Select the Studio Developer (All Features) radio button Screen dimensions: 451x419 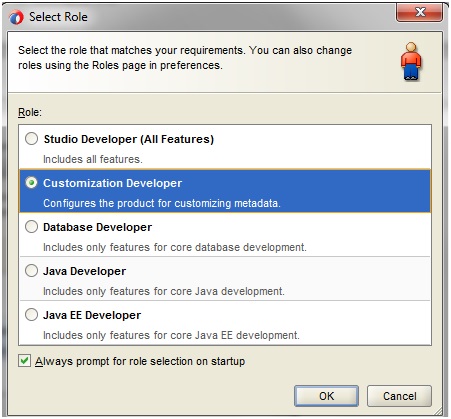[31, 139]
